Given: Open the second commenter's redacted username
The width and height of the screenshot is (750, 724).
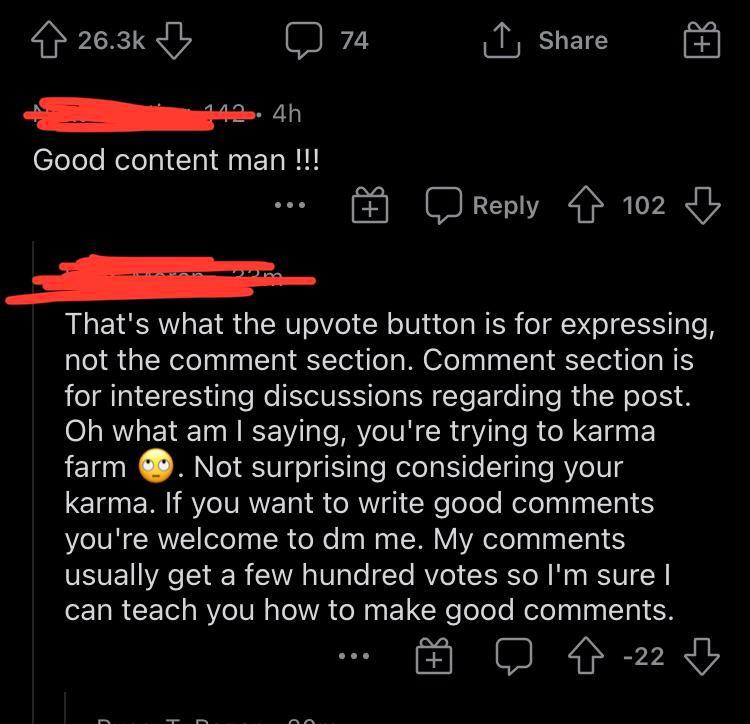Looking at the screenshot, I should point(160,279).
